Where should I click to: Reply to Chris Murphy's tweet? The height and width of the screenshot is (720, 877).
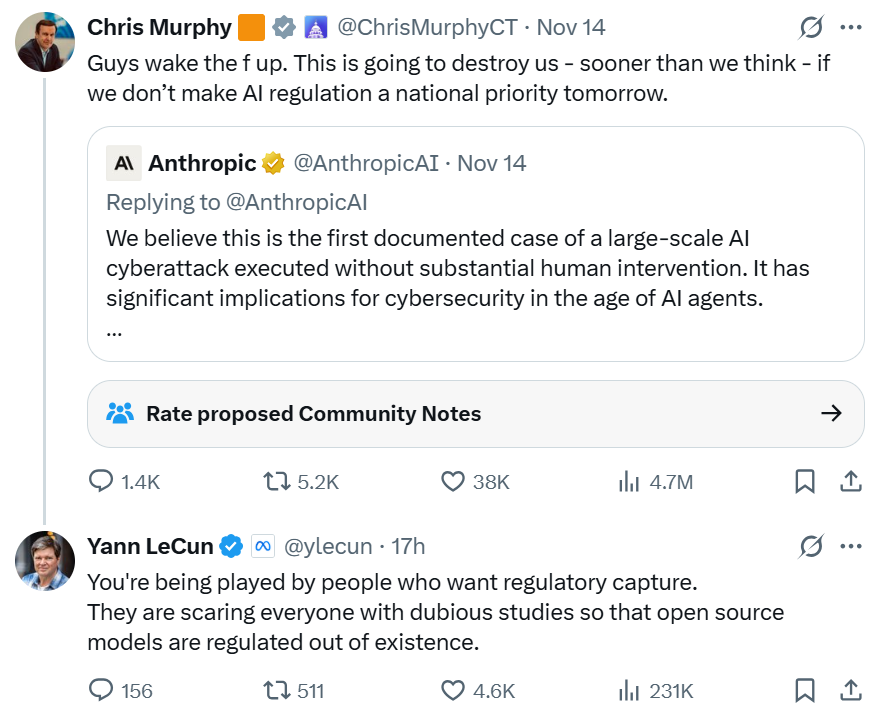coord(101,482)
